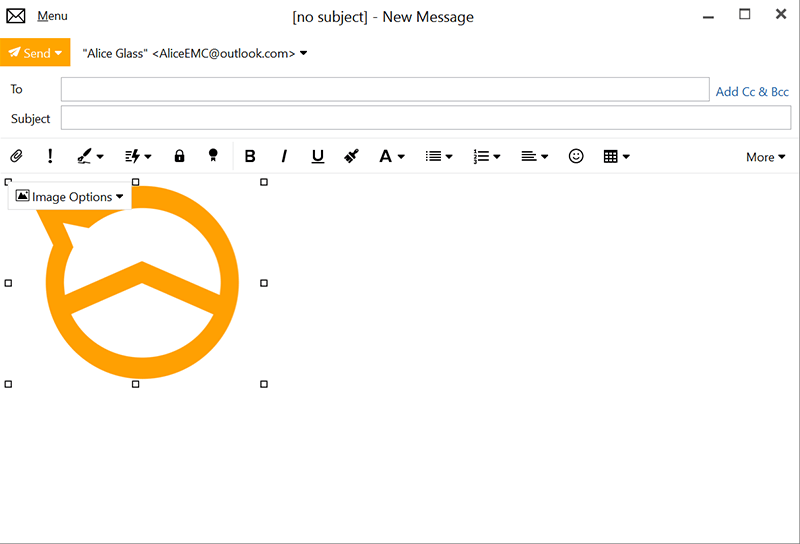Screen dimensions: 800x544
Task: Click the envelope app icon
Action: [16, 16]
